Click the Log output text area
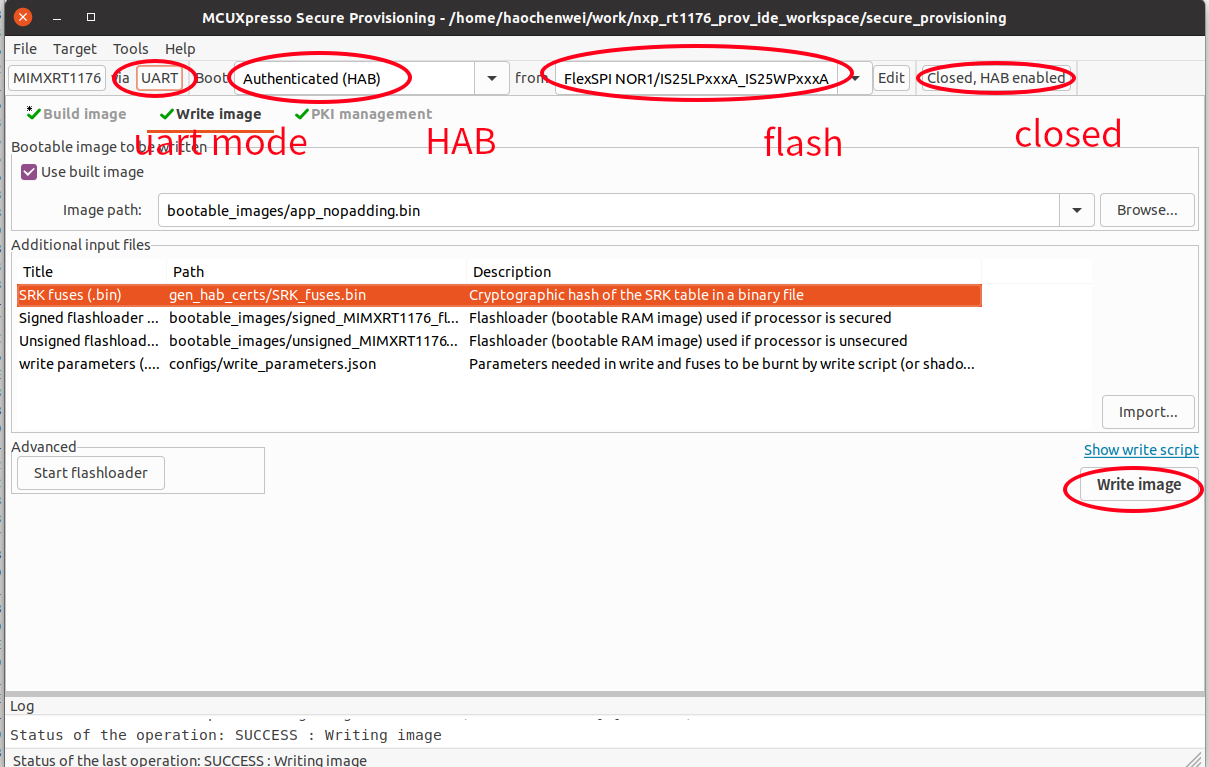The width and height of the screenshot is (1209, 767). point(604,731)
